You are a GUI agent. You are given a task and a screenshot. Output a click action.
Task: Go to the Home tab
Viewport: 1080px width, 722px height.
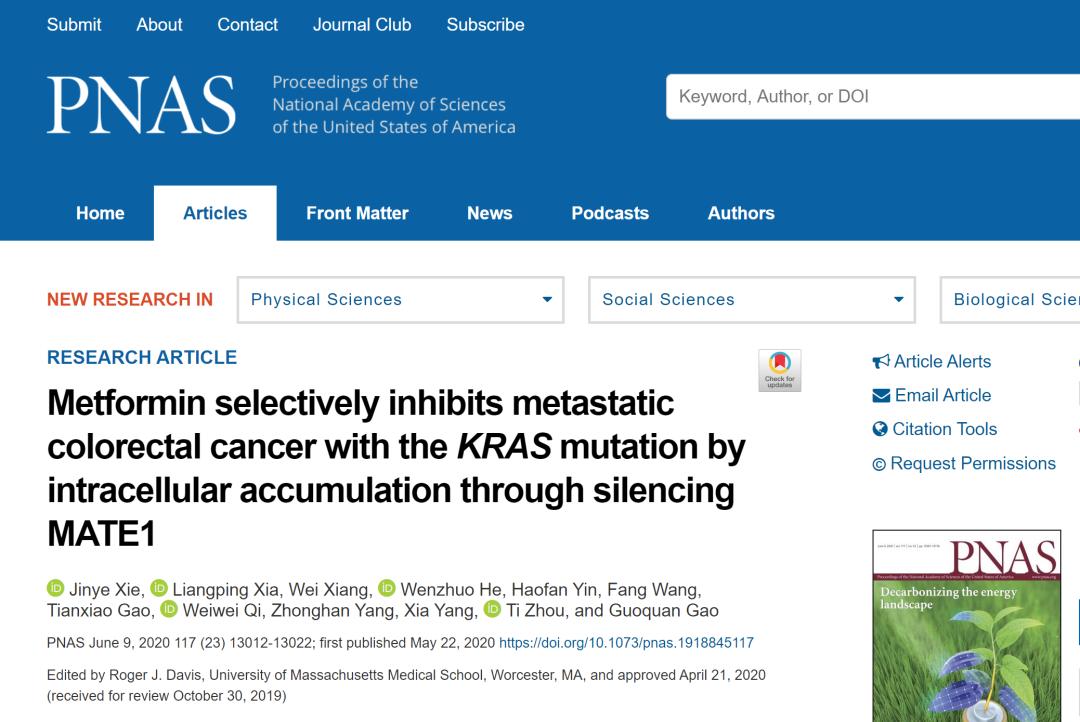(x=100, y=213)
